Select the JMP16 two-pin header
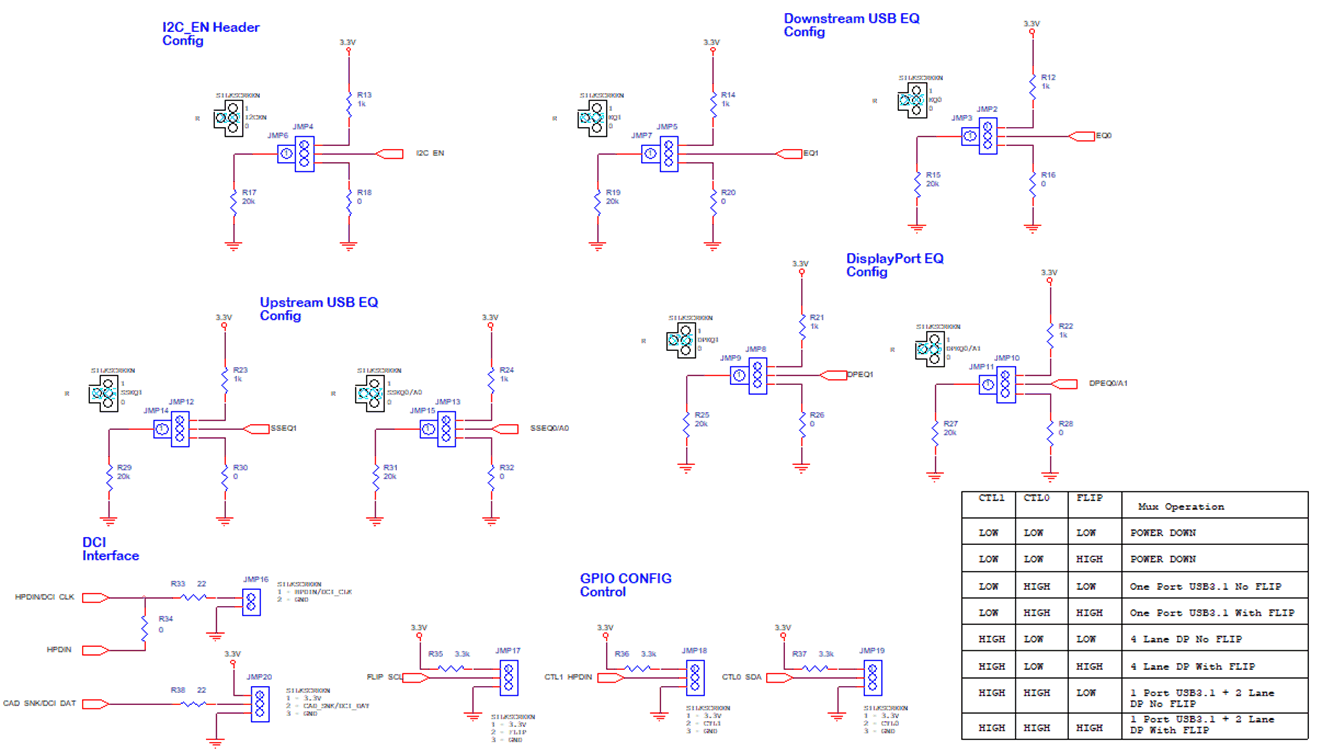The height and width of the screenshot is (754, 1320). click(x=252, y=601)
